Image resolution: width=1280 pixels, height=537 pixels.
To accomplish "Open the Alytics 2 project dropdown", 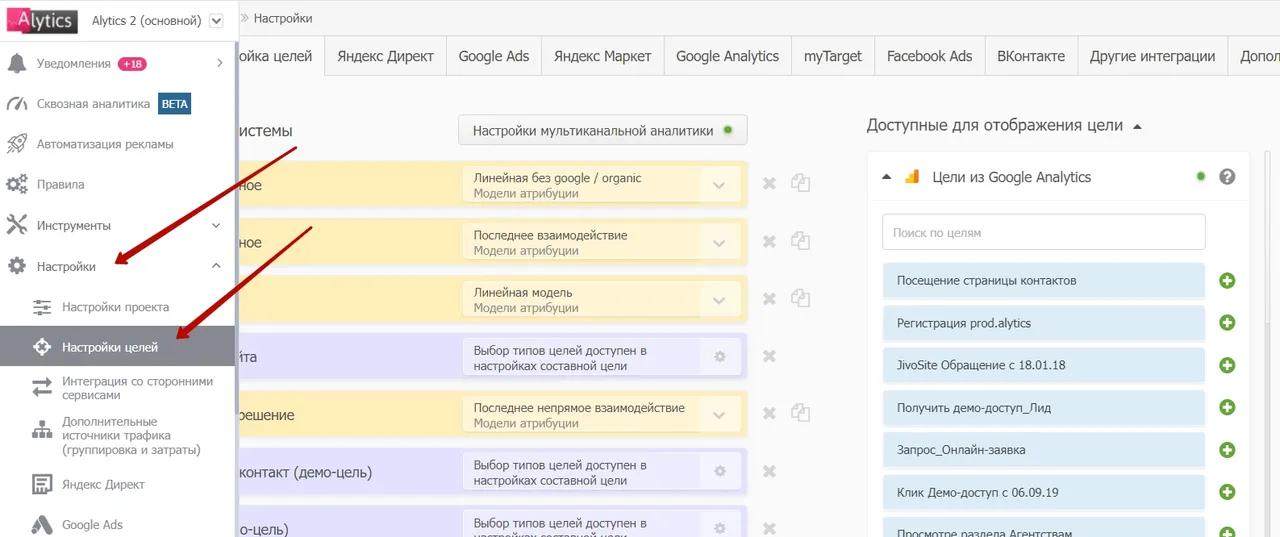I will (x=218, y=21).
